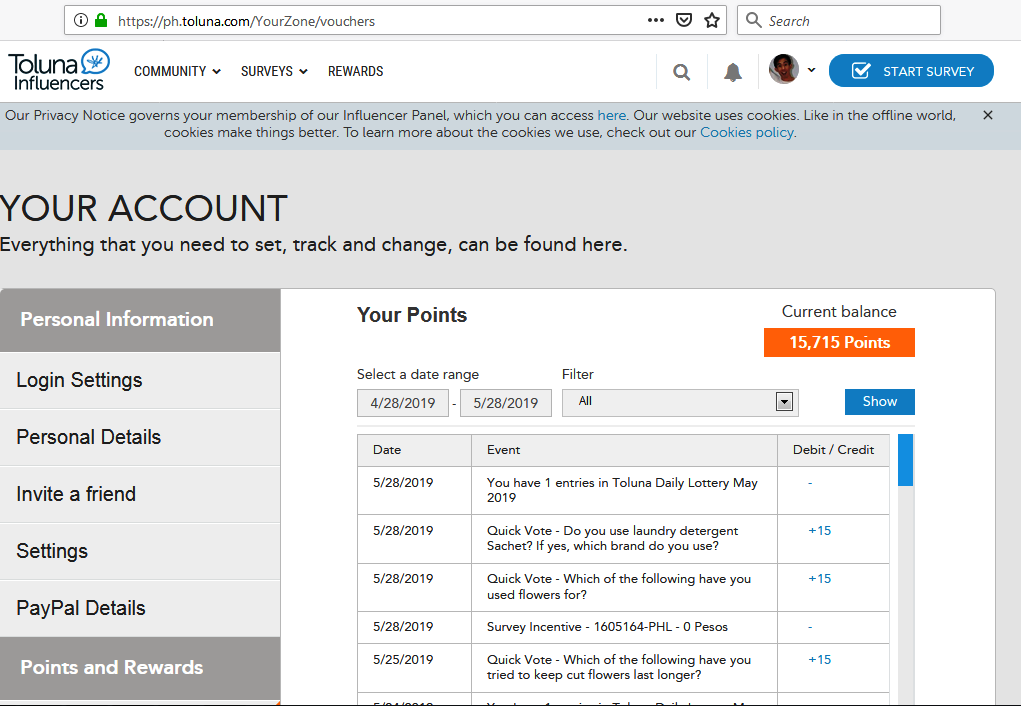Click site info icon in address bar
1021x706 pixels.
click(81, 20)
